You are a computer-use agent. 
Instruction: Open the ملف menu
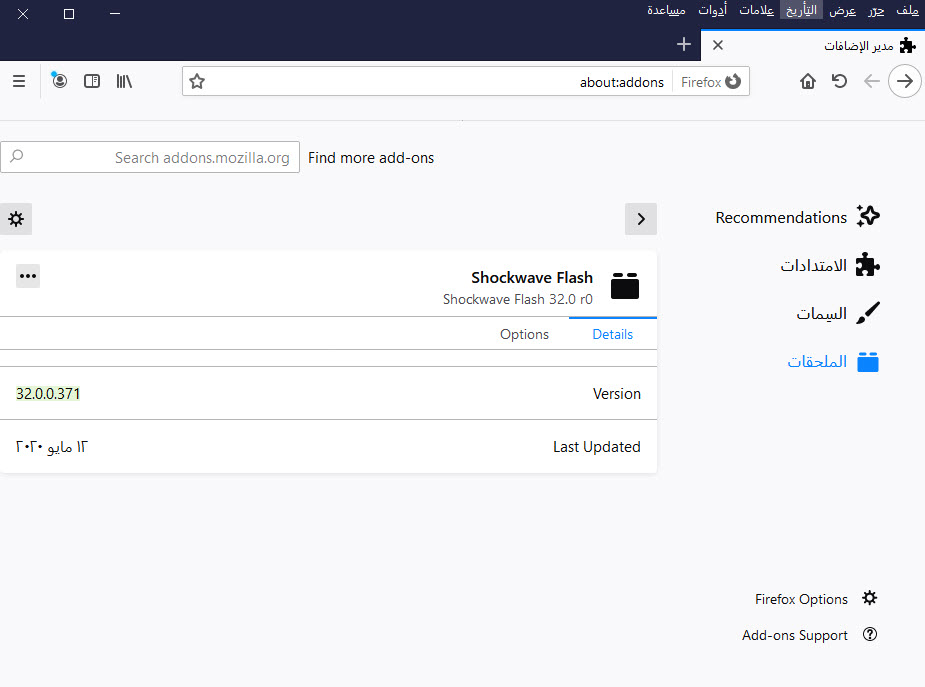907,10
